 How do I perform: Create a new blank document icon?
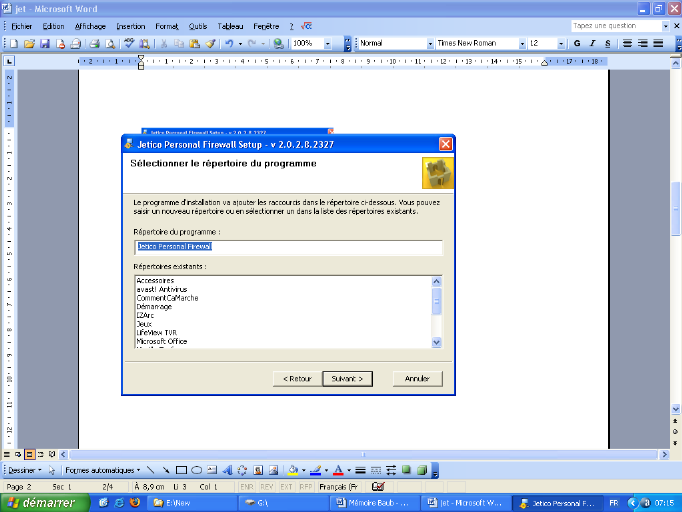tap(14, 44)
